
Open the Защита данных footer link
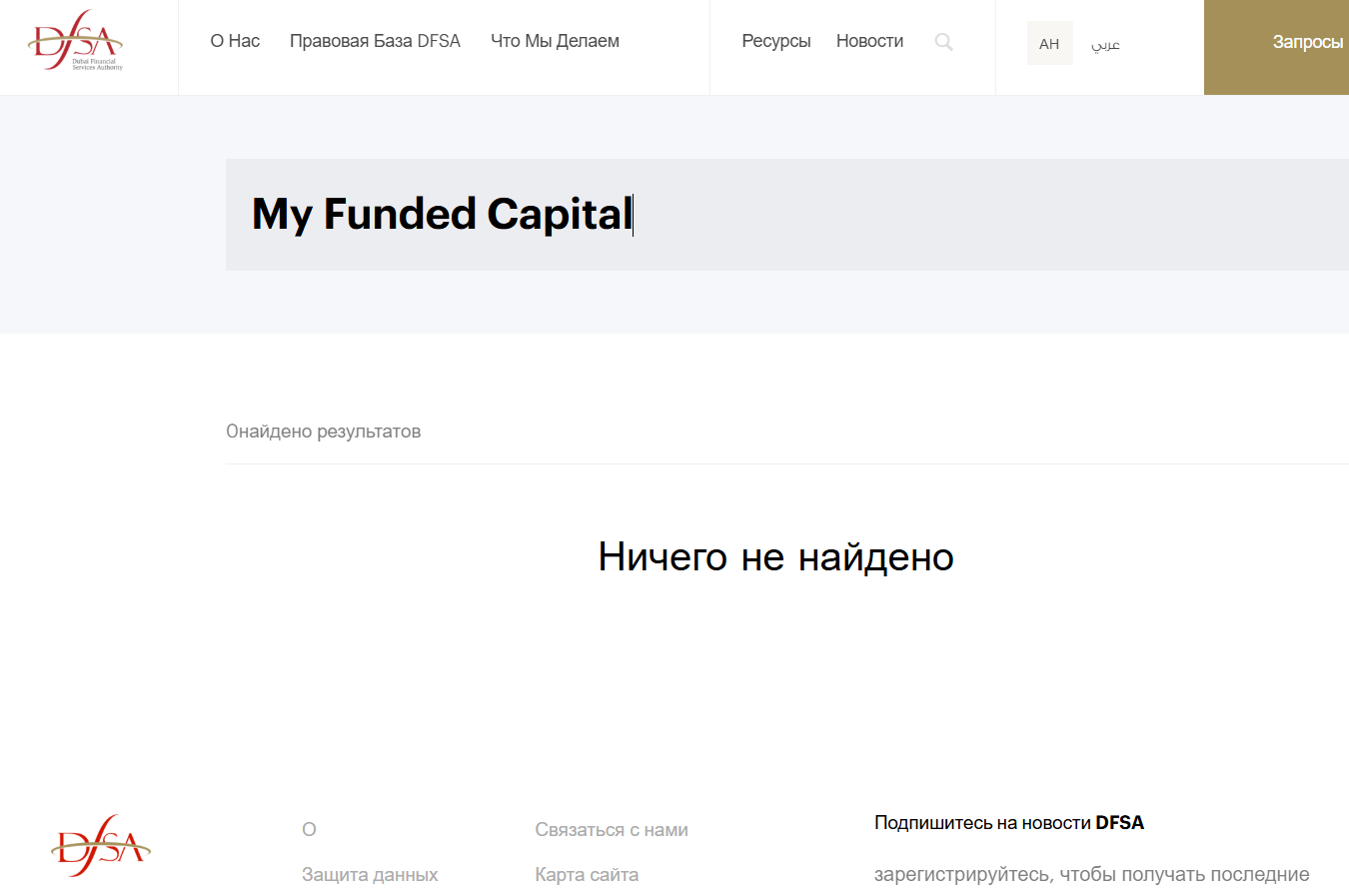point(370,874)
